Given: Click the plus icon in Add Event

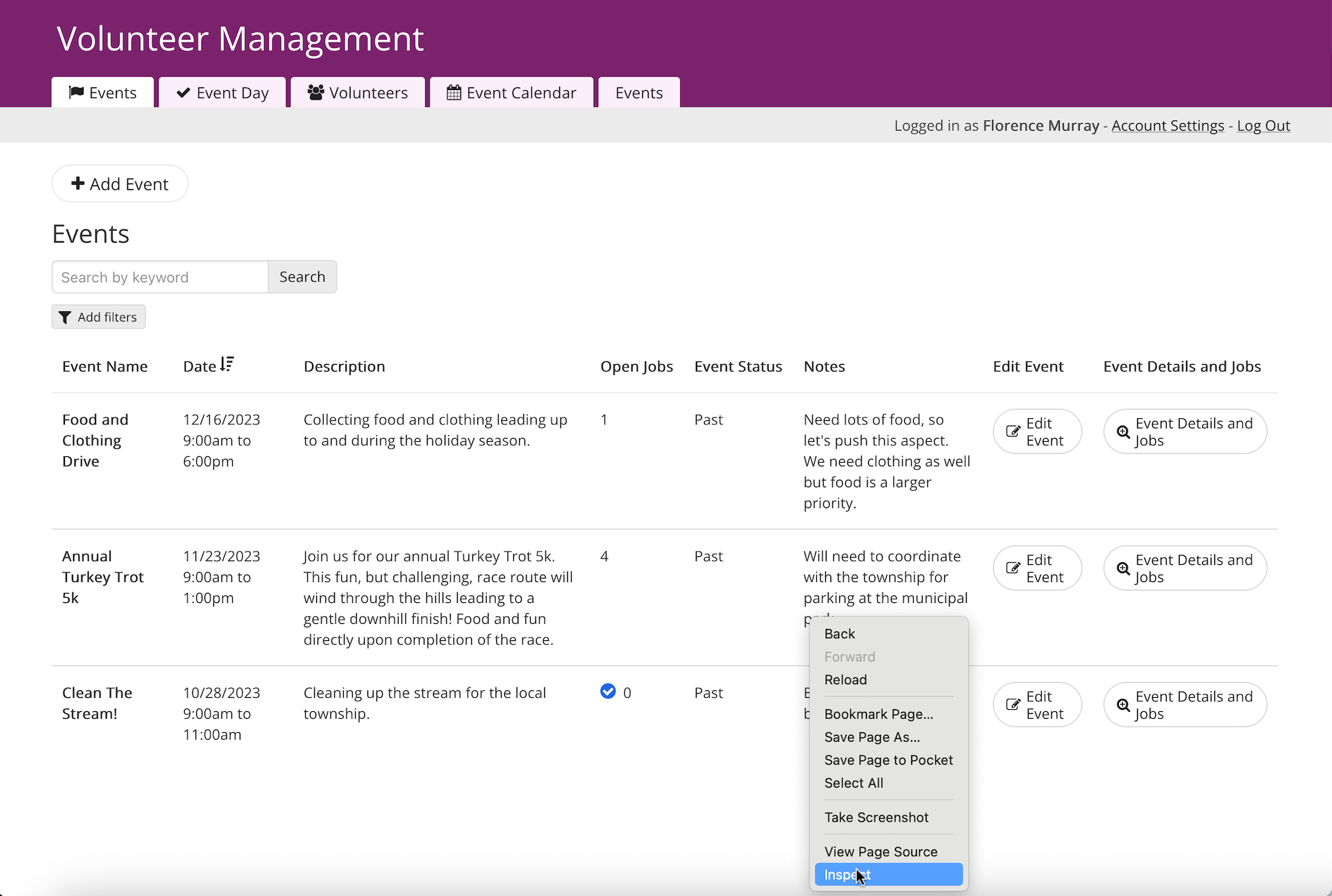Looking at the screenshot, I should point(78,183).
